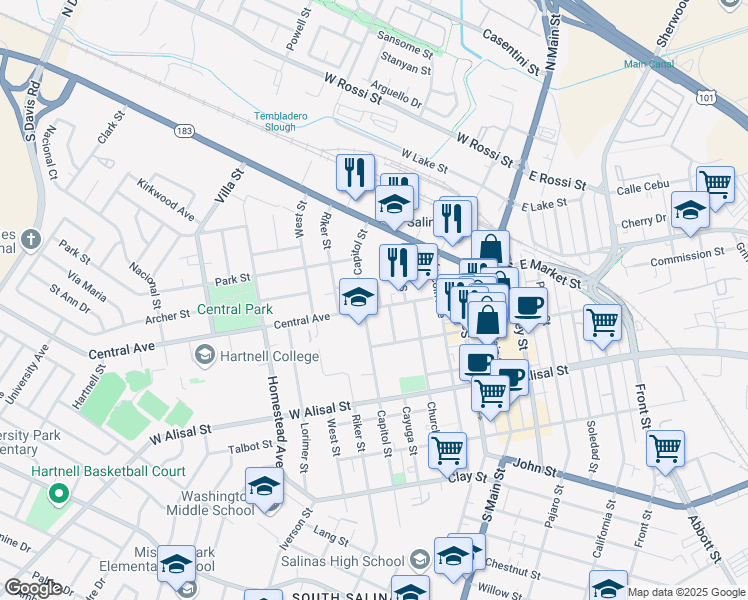Open the coffee cup marker near E Market St
The width and height of the screenshot is (748, 600).
(x=528, y=306)
